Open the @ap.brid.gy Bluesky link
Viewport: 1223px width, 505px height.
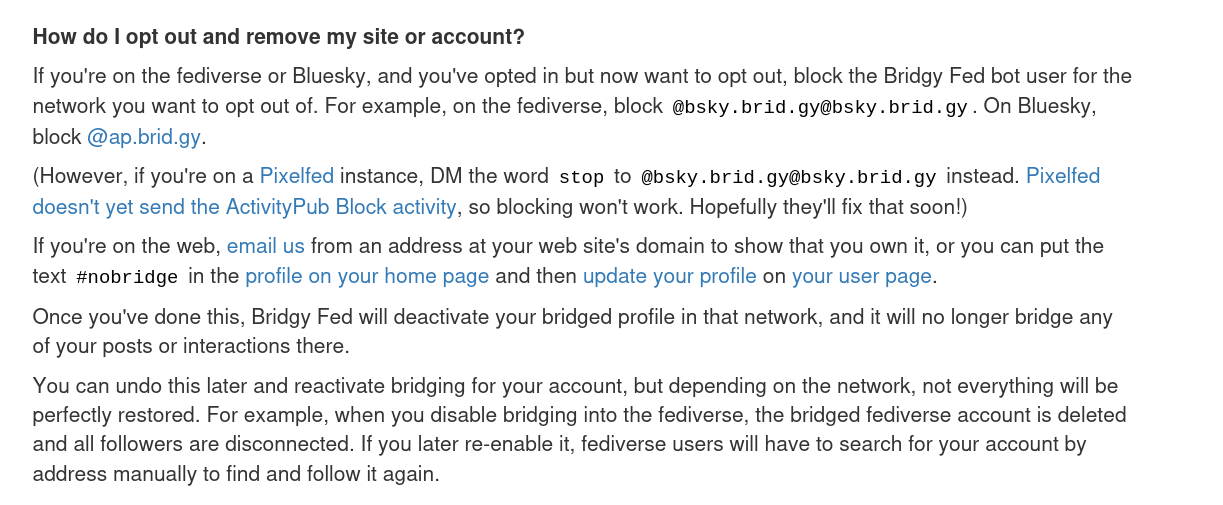pyautogui.click(x=144, y=137)
